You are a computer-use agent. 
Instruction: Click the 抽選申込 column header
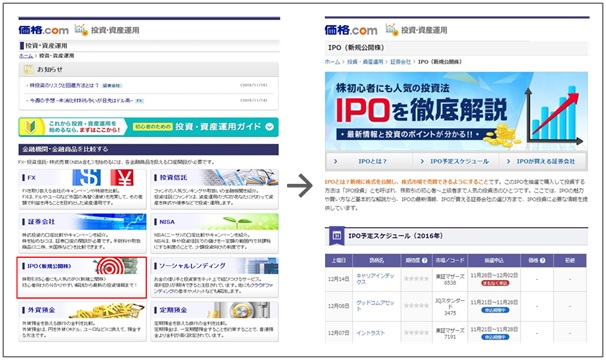494,261
